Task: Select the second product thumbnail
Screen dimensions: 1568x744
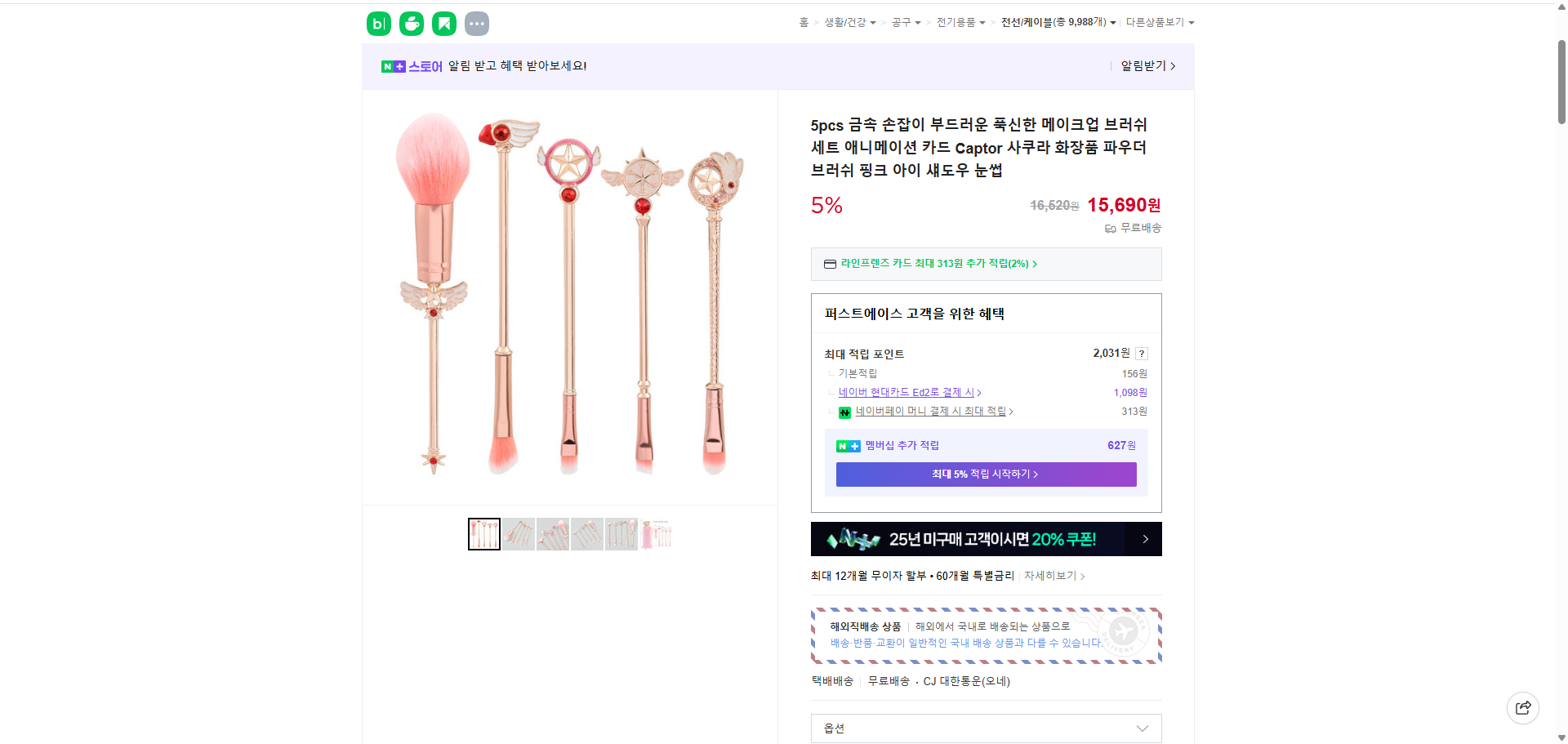Action: pyautogui.click(x=518, y=533)
